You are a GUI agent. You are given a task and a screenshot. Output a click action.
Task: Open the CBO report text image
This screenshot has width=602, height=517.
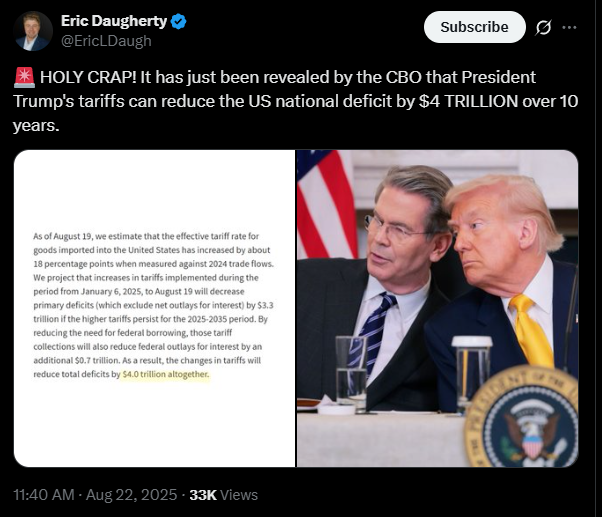click(x=154, y=308)
